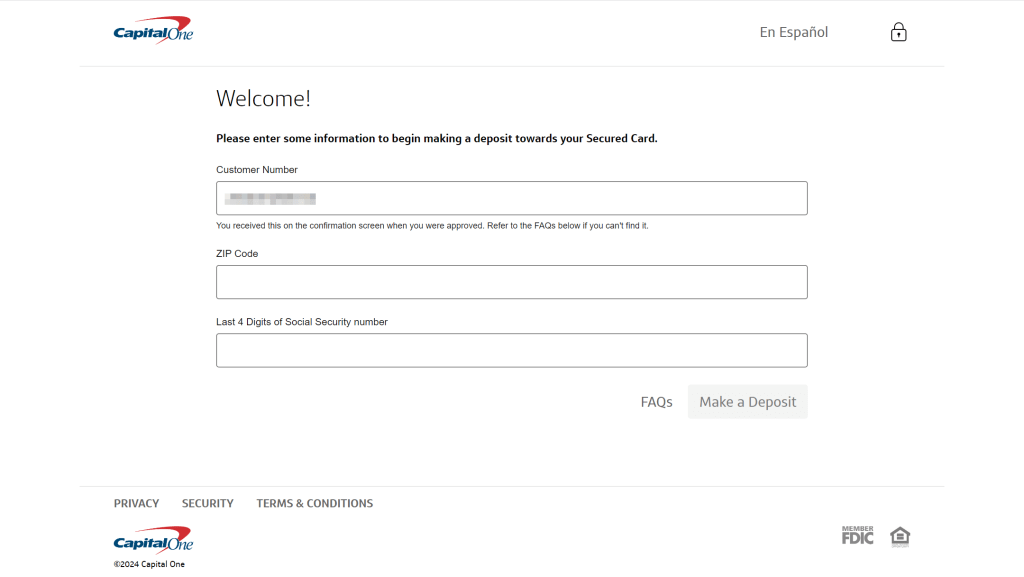Click the Secured Card deposit instruction text

click(437, 138)
